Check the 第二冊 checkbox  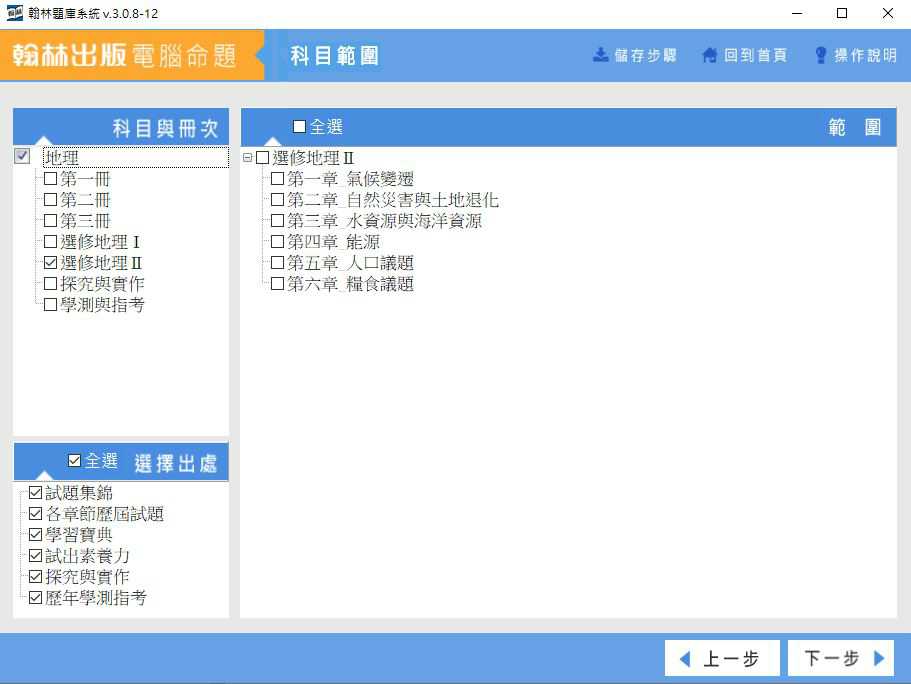51,199
